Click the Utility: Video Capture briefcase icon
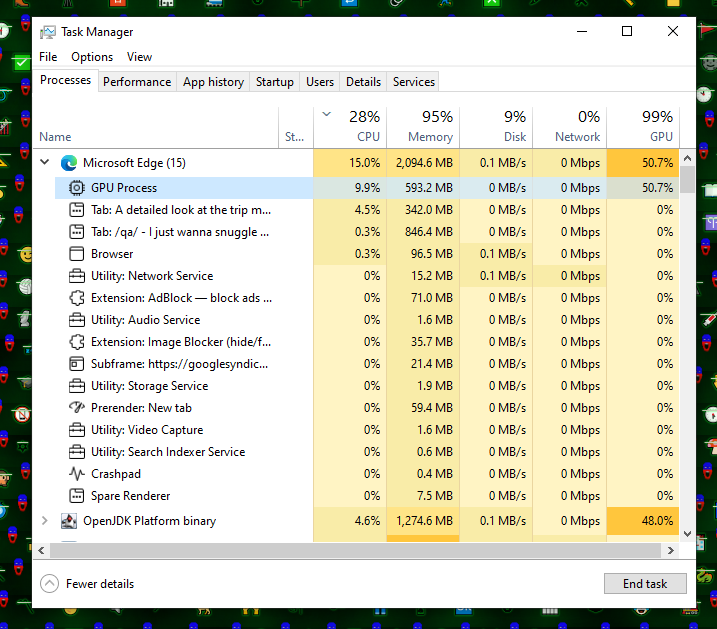Screen dimensions: 717x629 pos(76,430)
